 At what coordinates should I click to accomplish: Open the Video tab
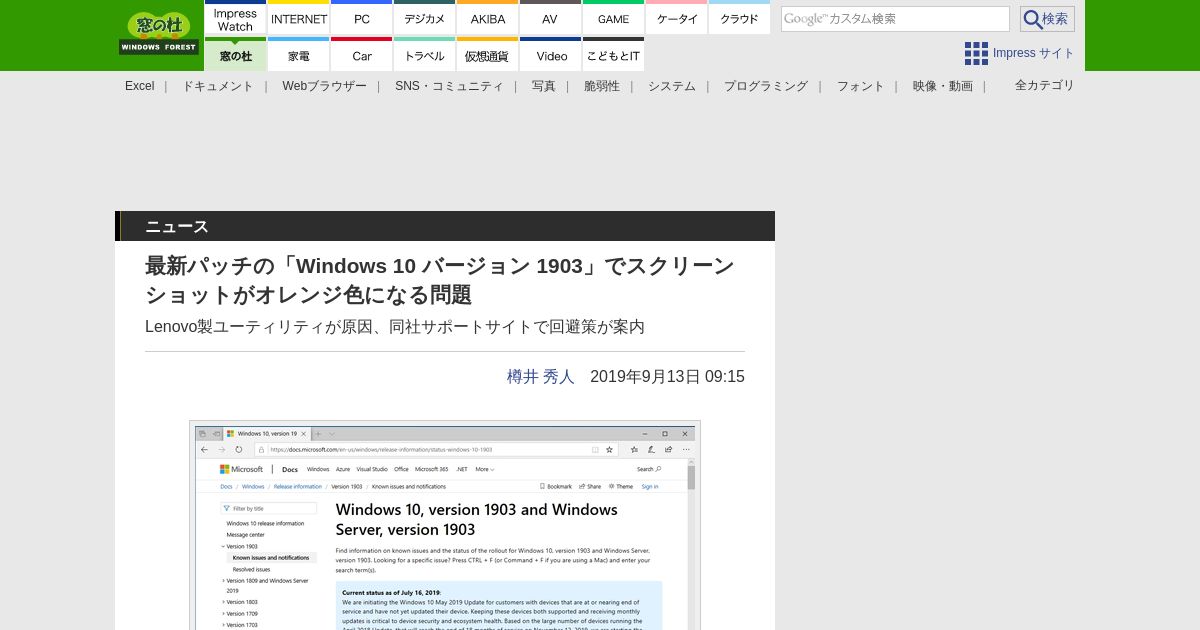point(550,54)
